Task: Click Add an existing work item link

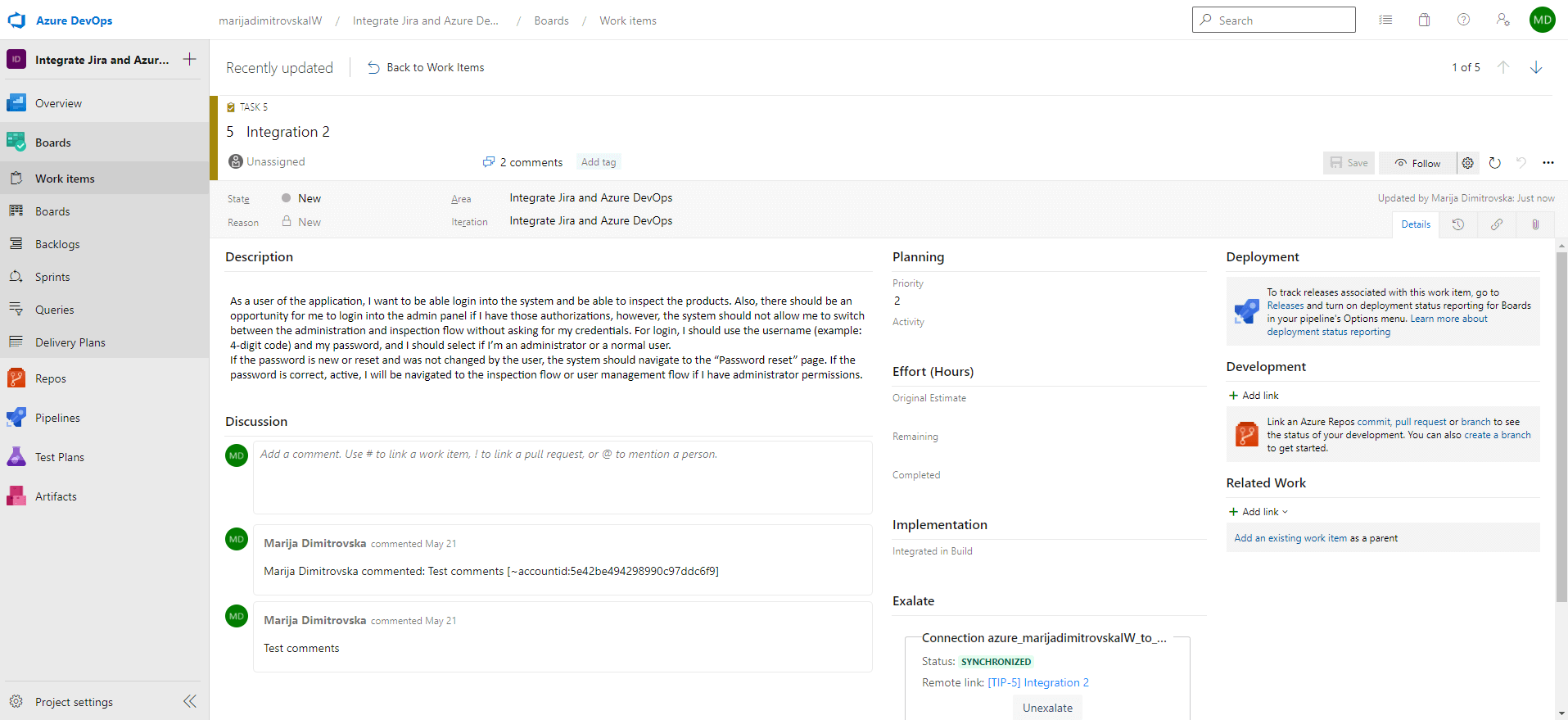Action: point(1290,538)
